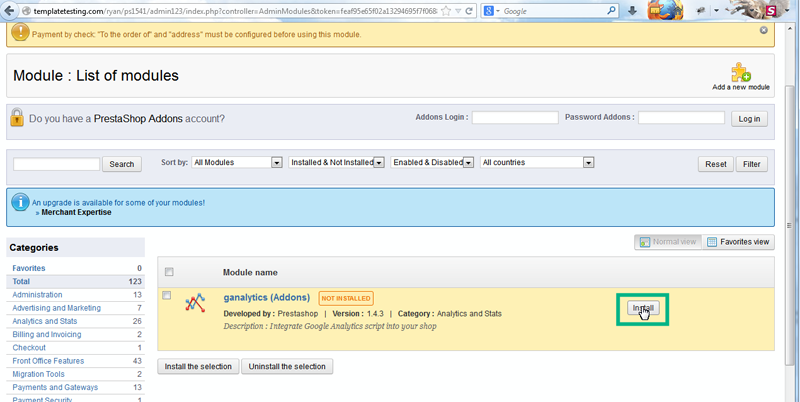Click the NOT INSTALLED status badge

(346, 298)
